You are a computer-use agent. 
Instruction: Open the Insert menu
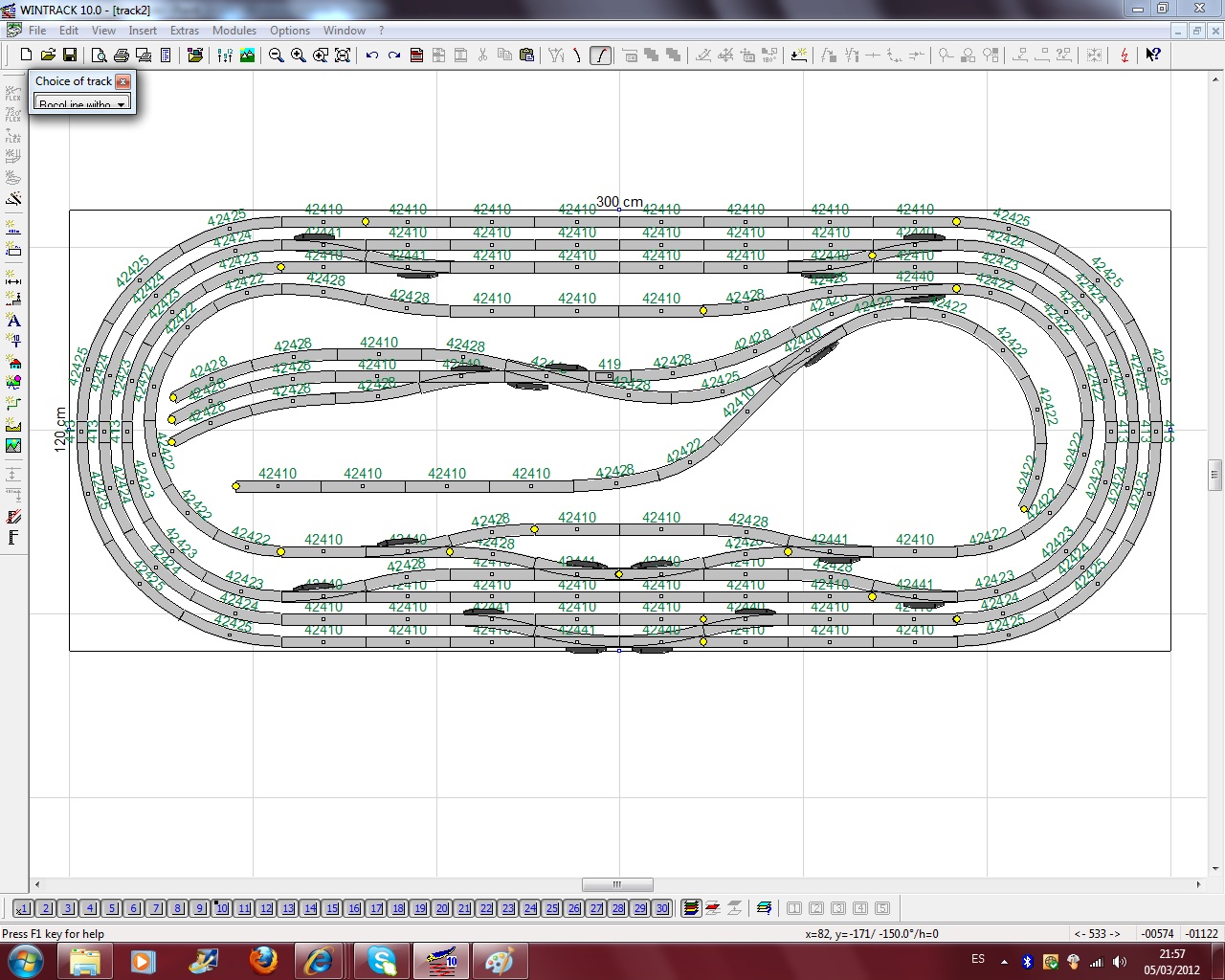point(143,31)
